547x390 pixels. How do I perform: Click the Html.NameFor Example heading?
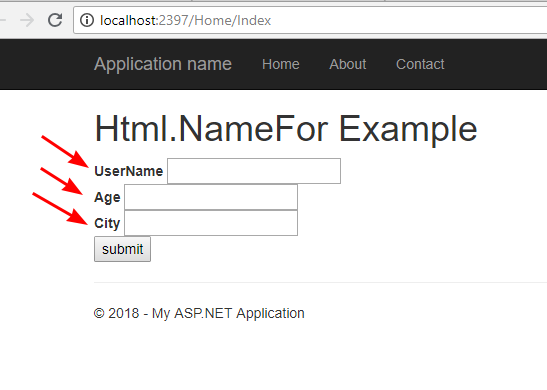click(286, 129)
